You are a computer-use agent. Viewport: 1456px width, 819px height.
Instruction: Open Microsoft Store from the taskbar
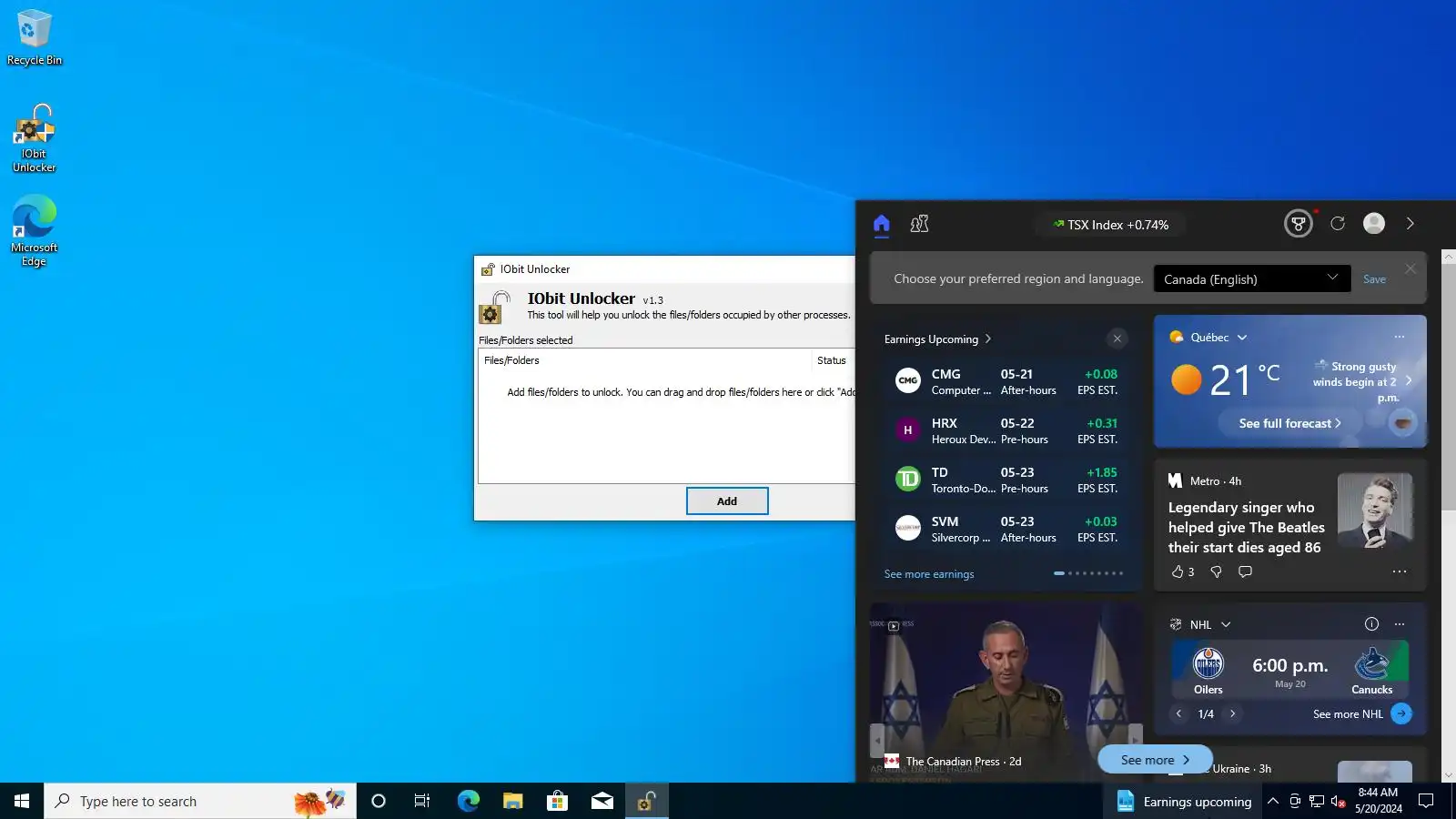(557, 801)
